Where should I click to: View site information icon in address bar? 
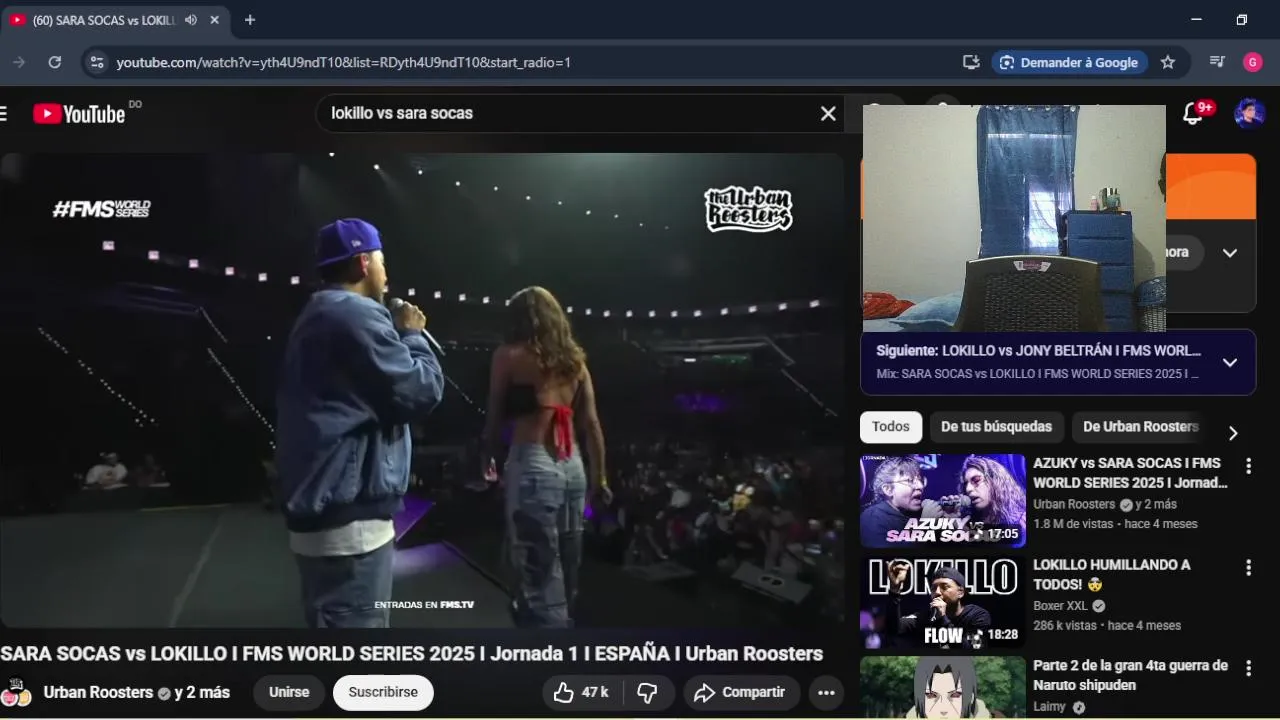coord(96,62)
